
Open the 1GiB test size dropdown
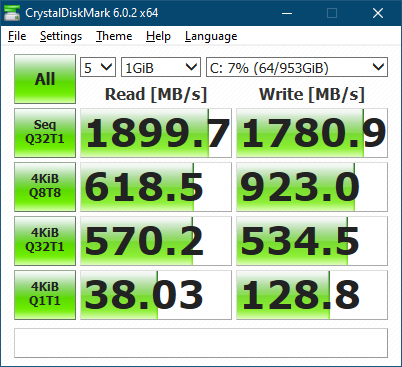161,67
